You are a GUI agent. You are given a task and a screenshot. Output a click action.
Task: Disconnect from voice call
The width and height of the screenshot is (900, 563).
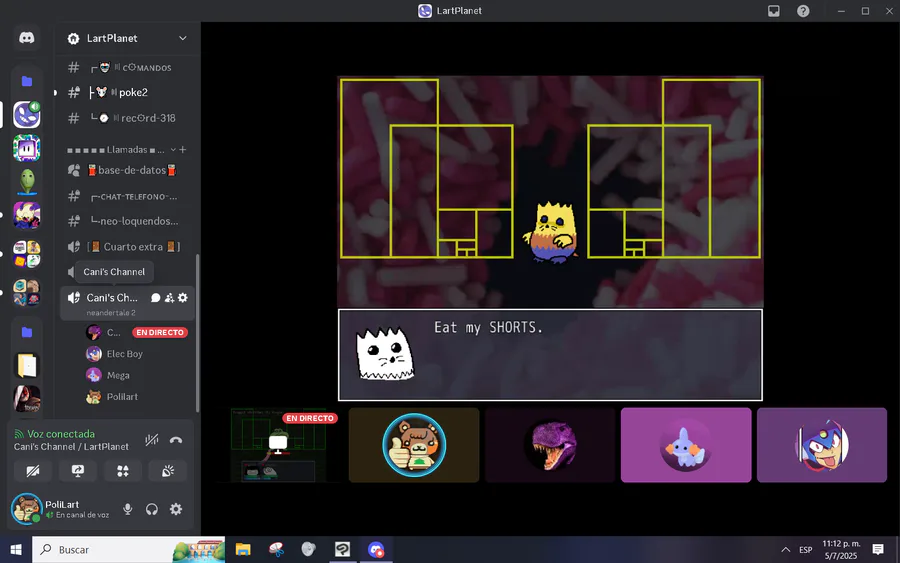pyautogui.click(x=176, y=440)
